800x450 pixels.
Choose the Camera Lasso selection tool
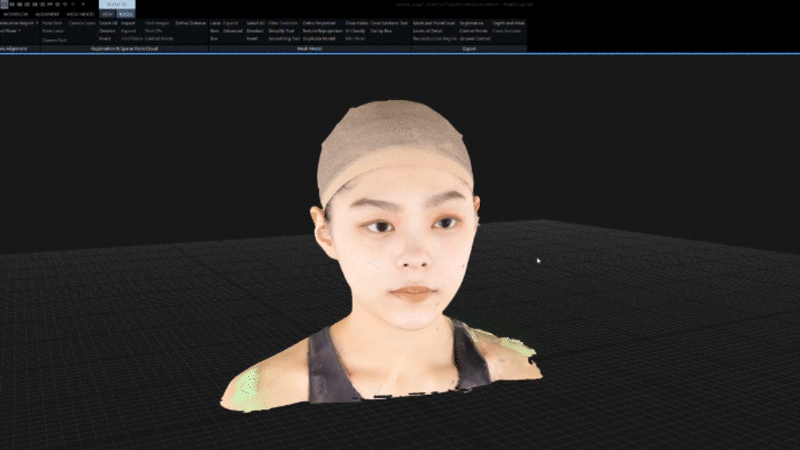click(82, 23)
